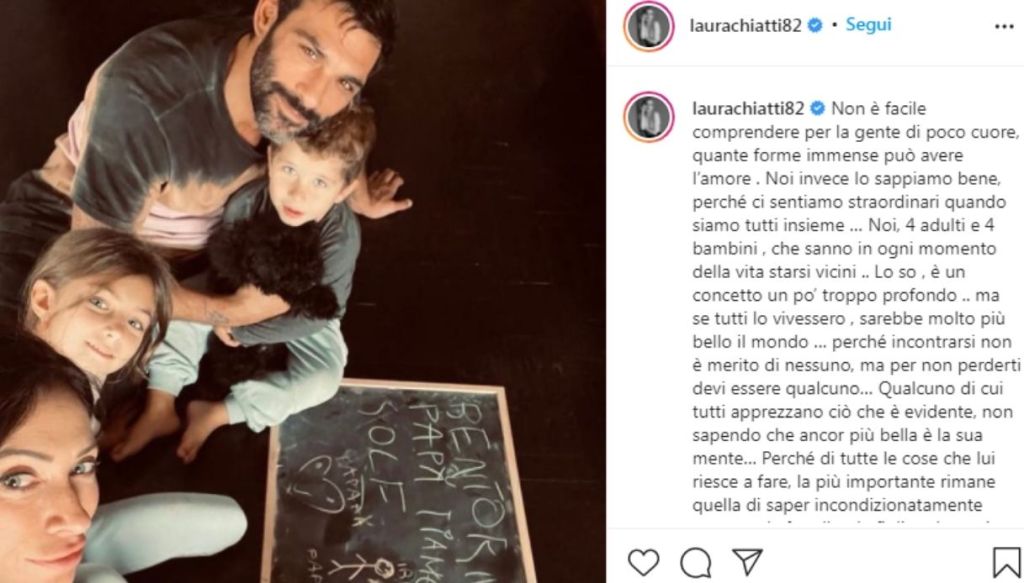The height and width of the screenshot is (583, 1024).
Task: Click the verified badge in the header
Action: click(815, 25)
